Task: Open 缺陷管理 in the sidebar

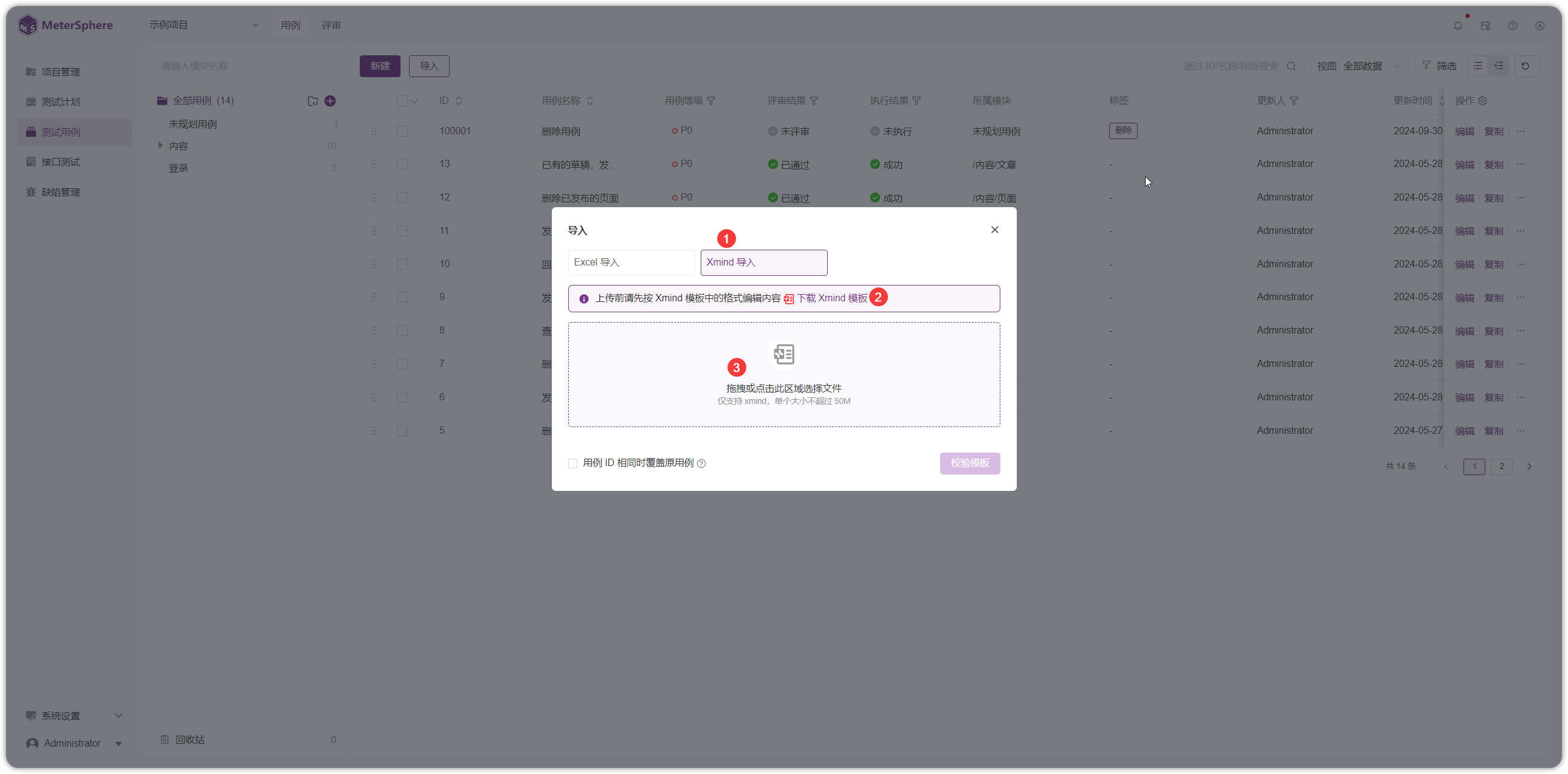Action: (74, 192)
